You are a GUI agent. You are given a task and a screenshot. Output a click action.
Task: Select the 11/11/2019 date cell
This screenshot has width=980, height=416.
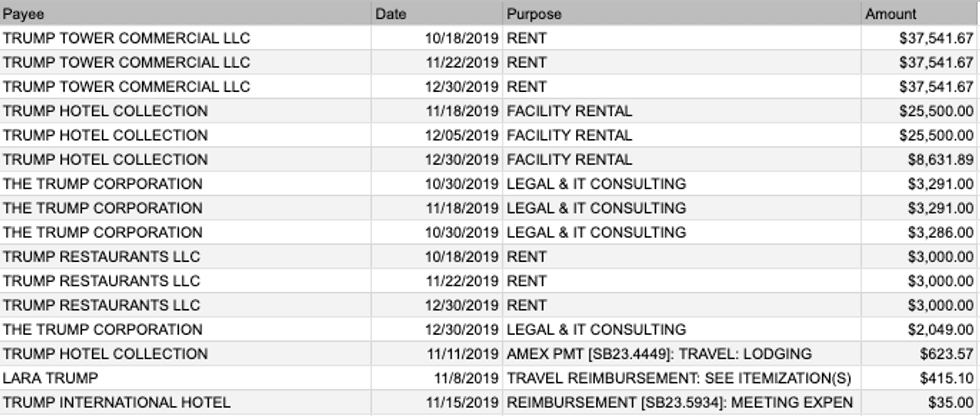tap(437, 354)
